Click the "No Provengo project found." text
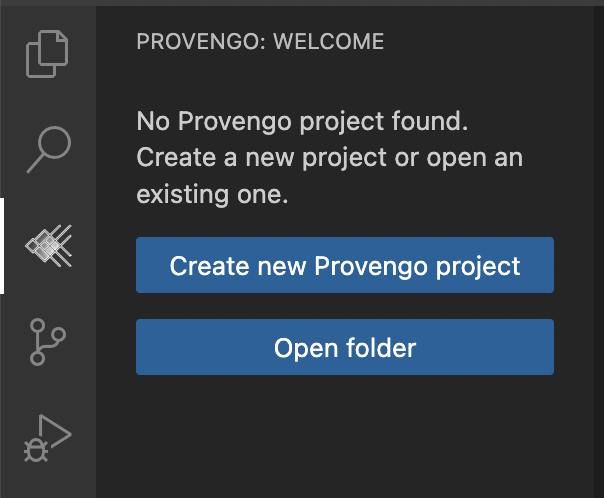This screenshot has width=604, height=498. pyautogui.click(x=302, y=123)
